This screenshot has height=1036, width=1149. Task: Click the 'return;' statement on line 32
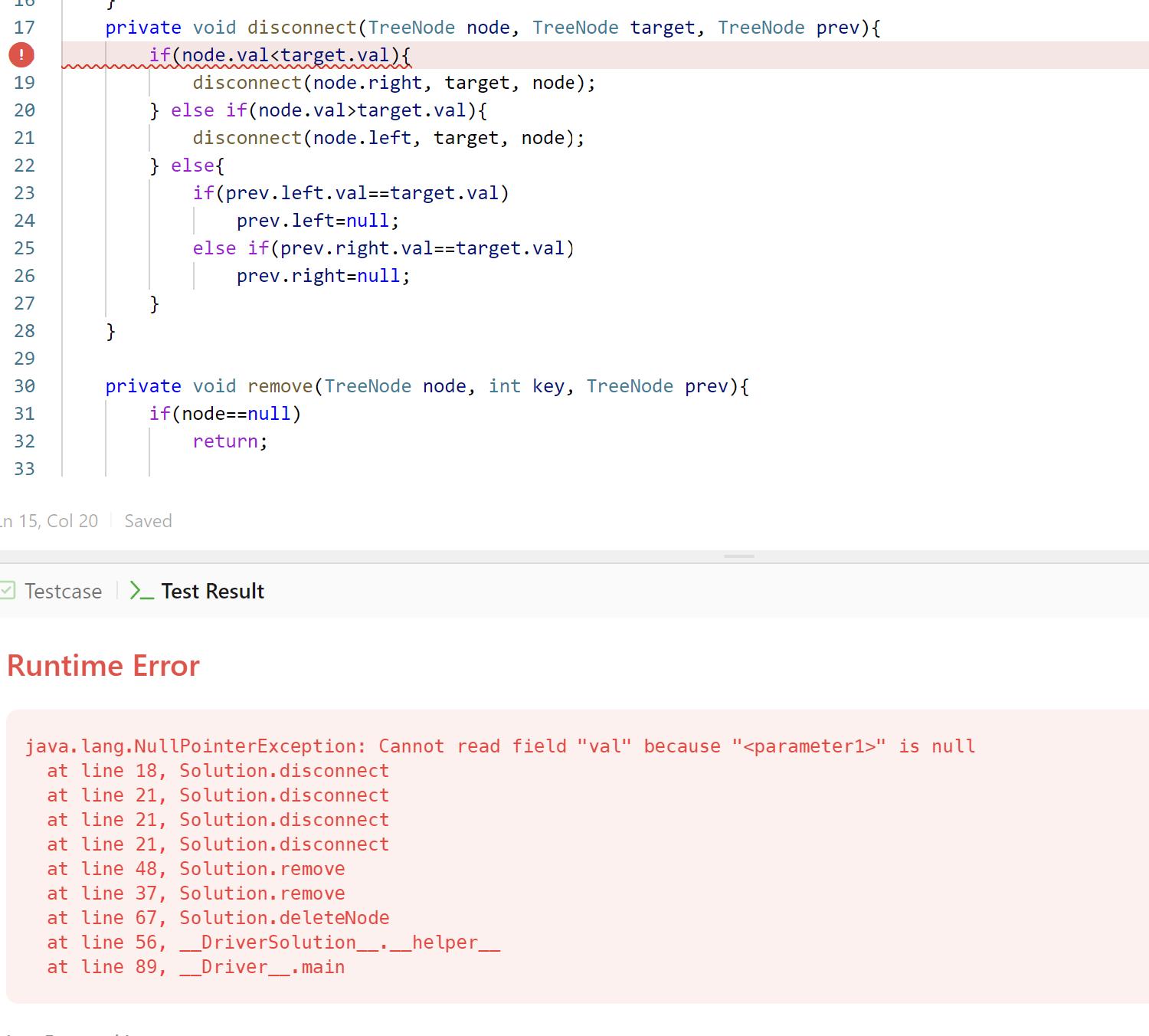click(x=230, y=441)
